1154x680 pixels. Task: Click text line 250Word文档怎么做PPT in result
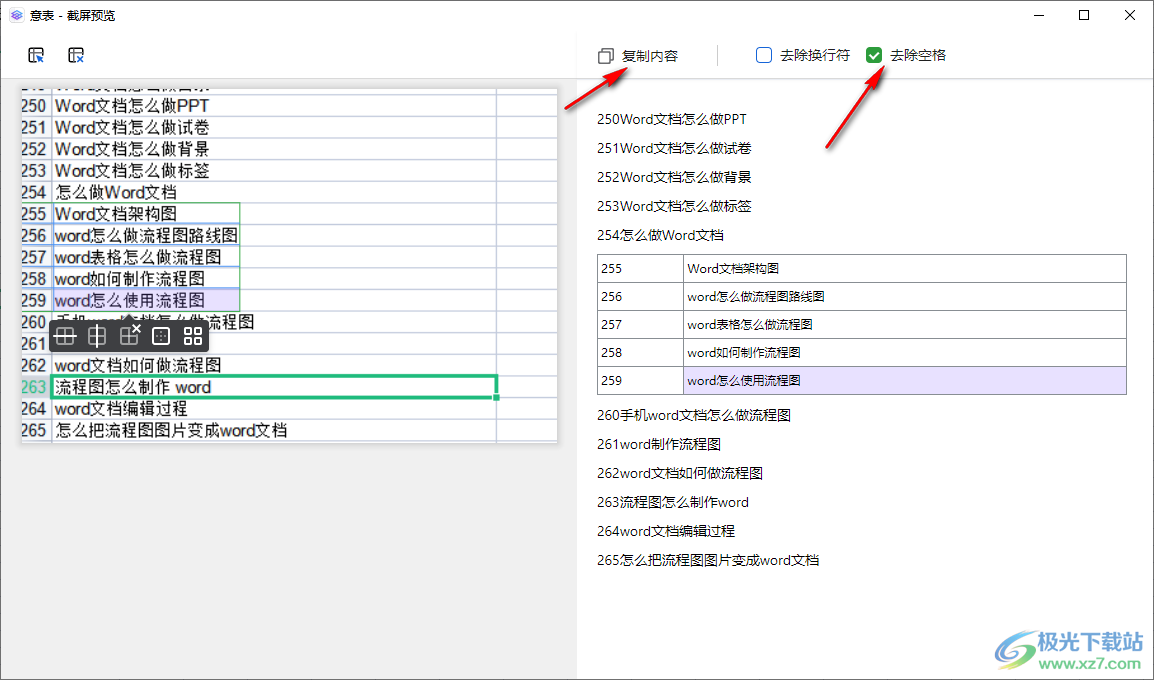click(672, 119)
